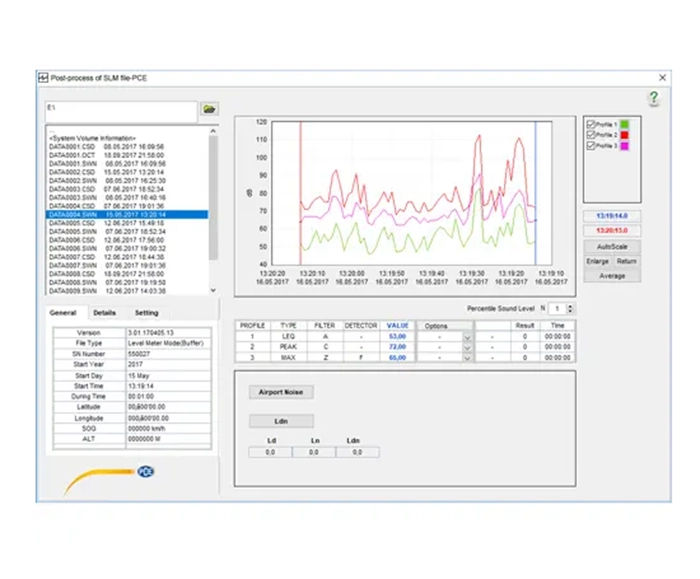The height and width of the screenshot is (579, 700).
Task: Close the Post-process window
Action: point(661,77)
